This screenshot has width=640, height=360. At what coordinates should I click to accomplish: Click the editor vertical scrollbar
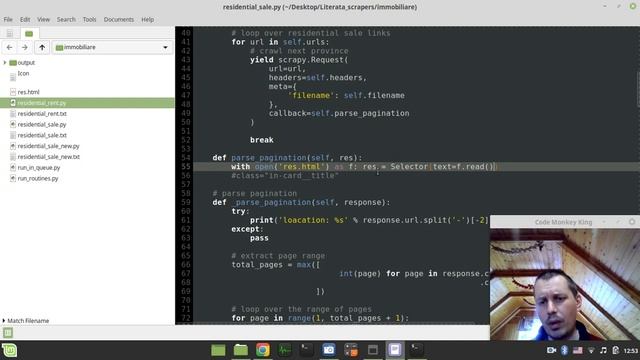tap(638, 90)
